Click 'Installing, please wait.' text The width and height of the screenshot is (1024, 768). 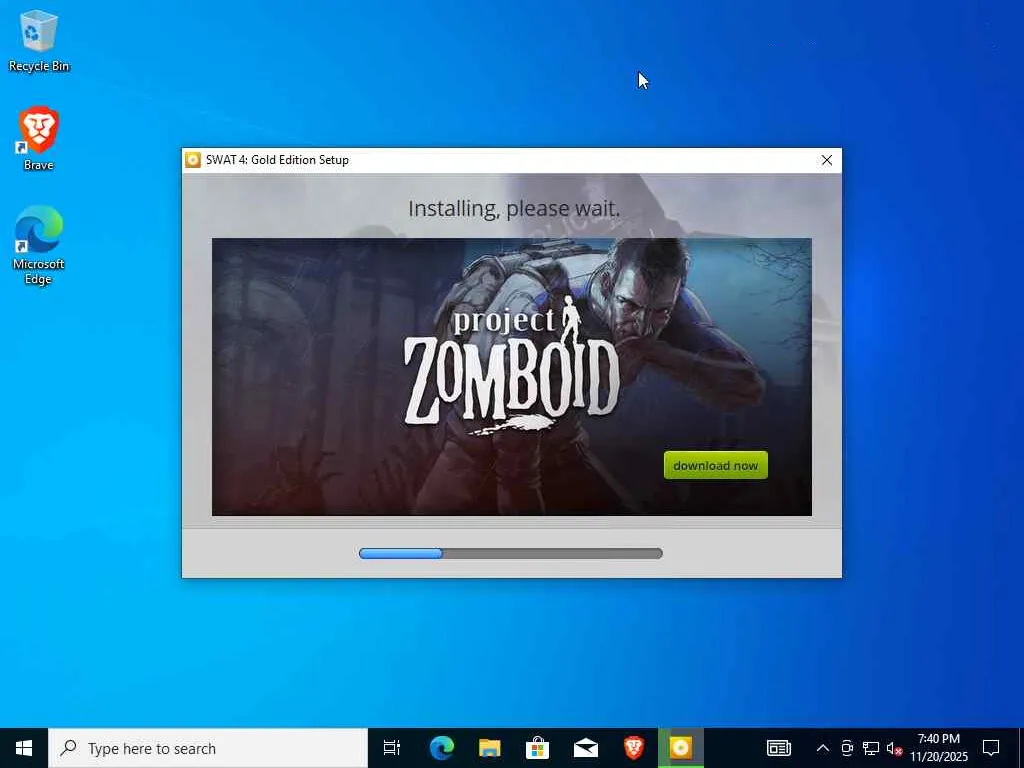point(514,208)
